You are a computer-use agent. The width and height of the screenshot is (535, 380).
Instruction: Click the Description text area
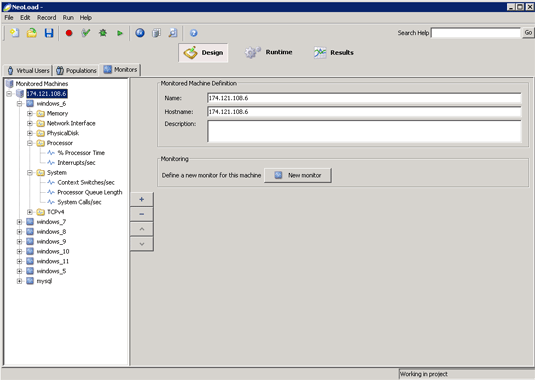364,131
